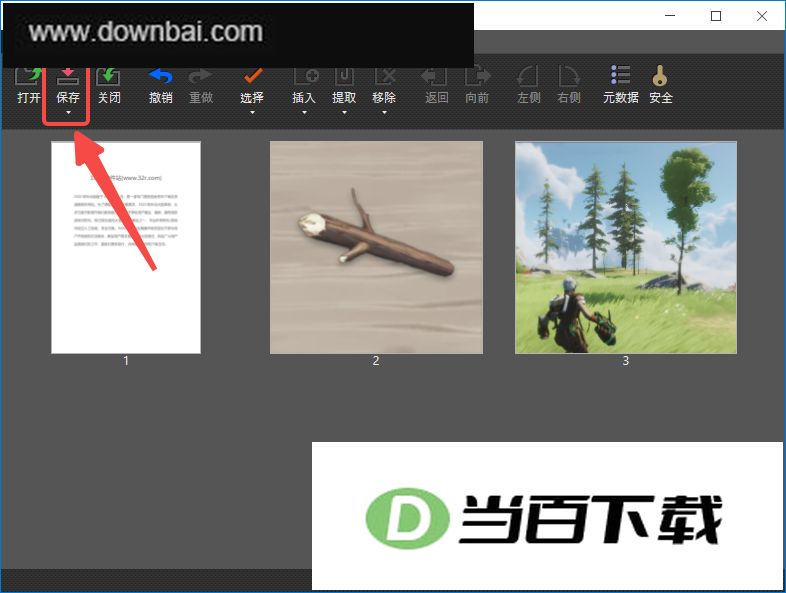Image resolution: width=786 pixels, height=593 pixels.
Task: Rotate right using 右侧 icon
Action: point(569,76)
